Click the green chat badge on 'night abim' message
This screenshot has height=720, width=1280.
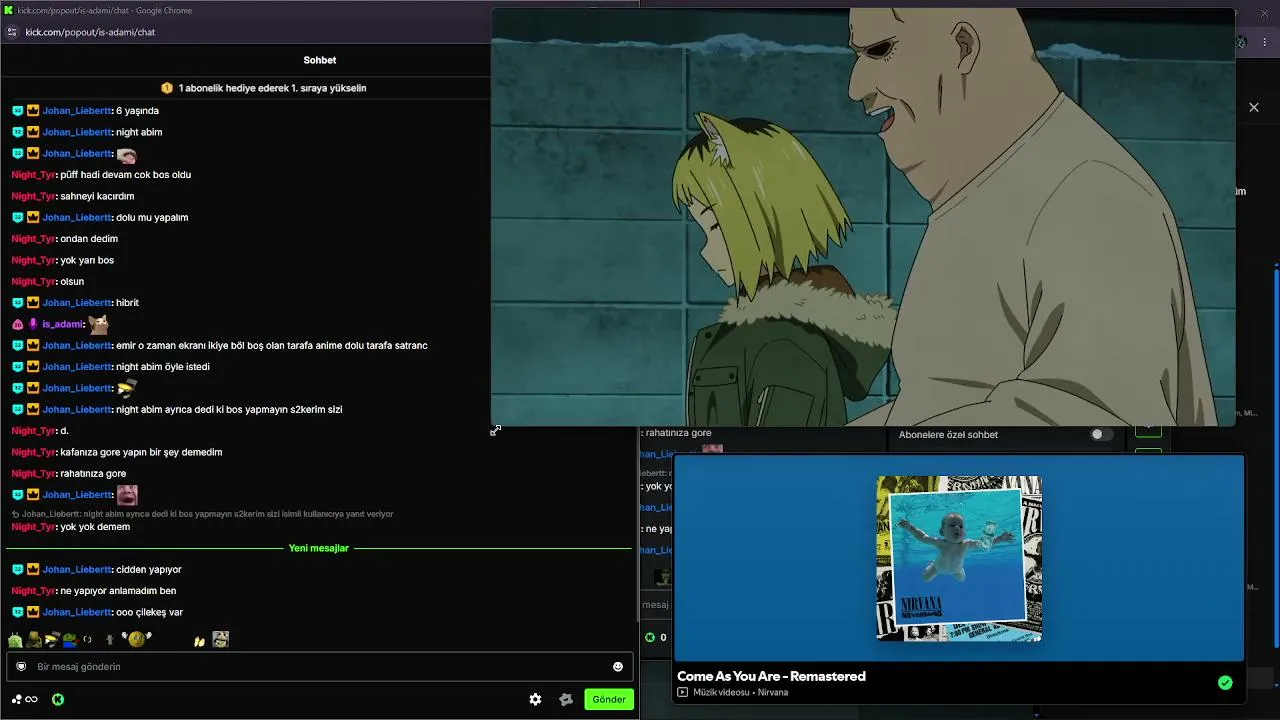[17, 132]
